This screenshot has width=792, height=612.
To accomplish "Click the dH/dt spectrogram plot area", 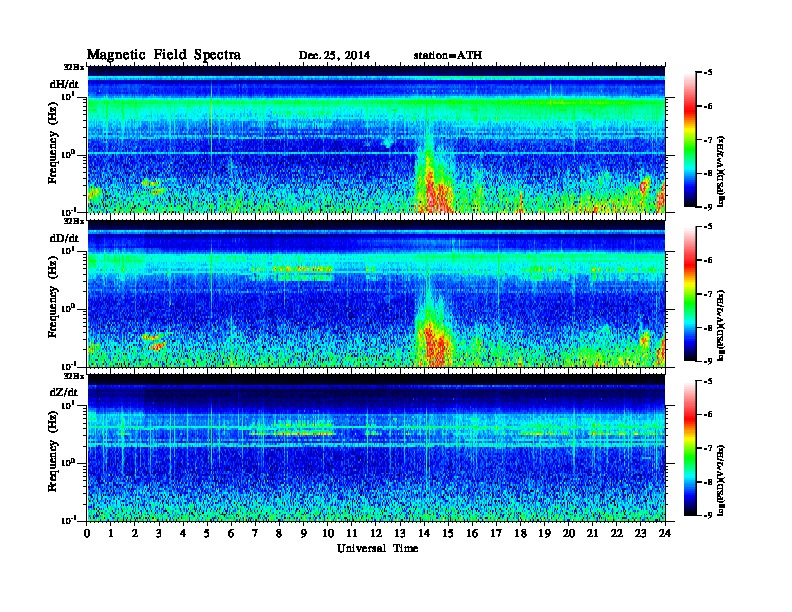I will click(x=376, y=139).
